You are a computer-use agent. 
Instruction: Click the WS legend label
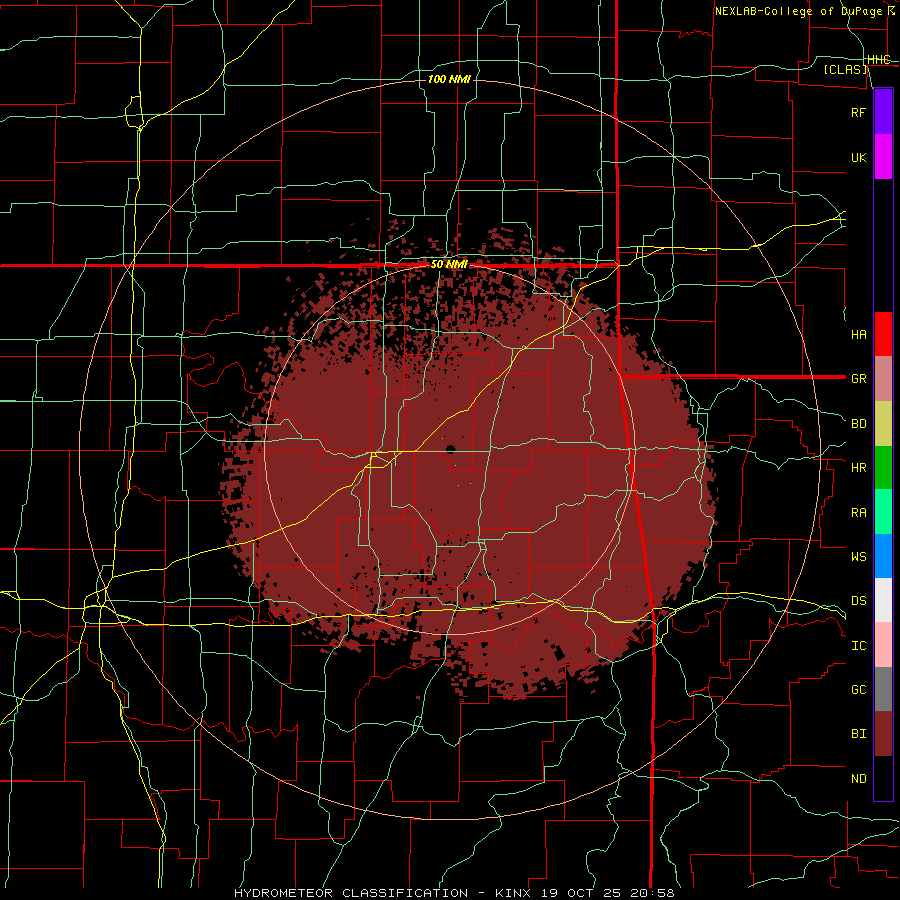click(x=858, y=557)
